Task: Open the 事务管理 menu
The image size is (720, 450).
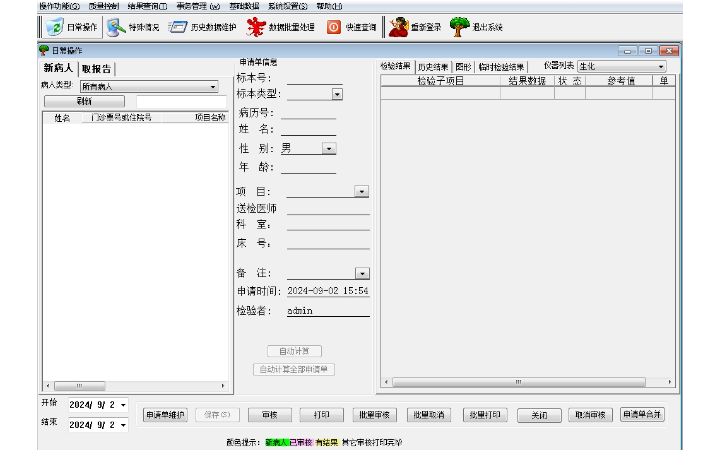Action: click(198, 6)
